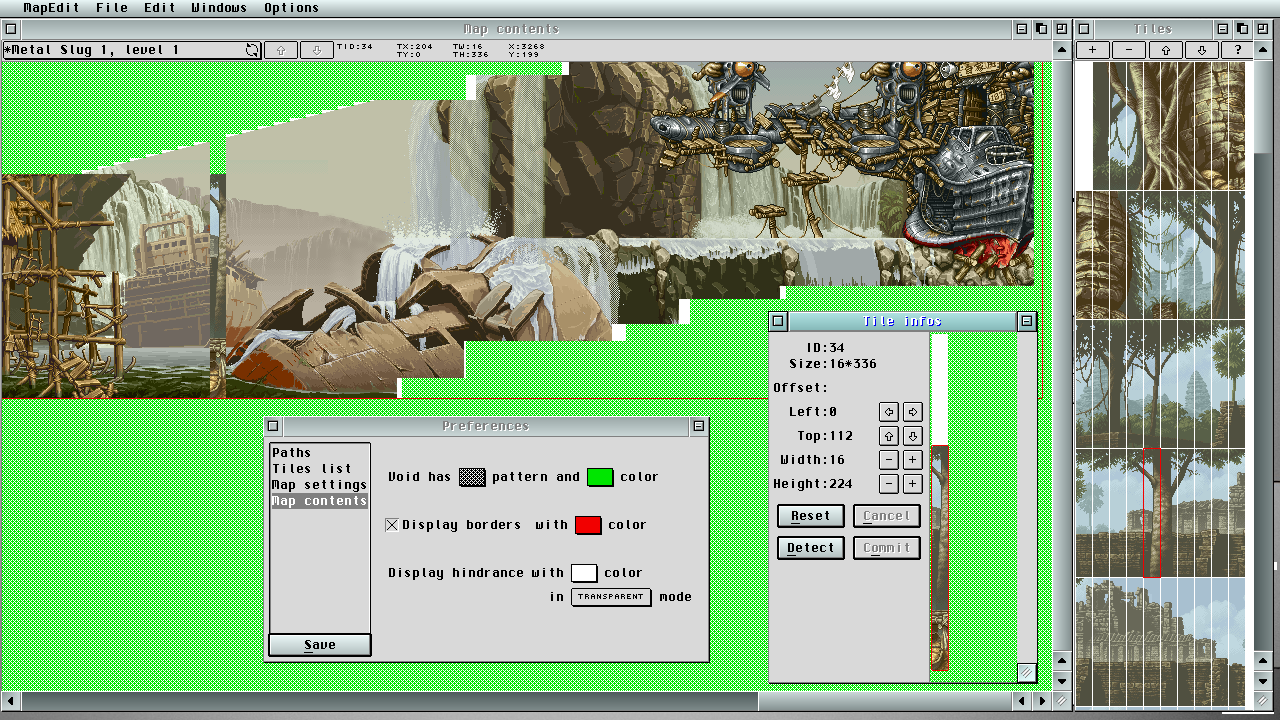Shift tile Left offset with the left arrow
This screenshot has width=1280, height=720.
[888, 412]
